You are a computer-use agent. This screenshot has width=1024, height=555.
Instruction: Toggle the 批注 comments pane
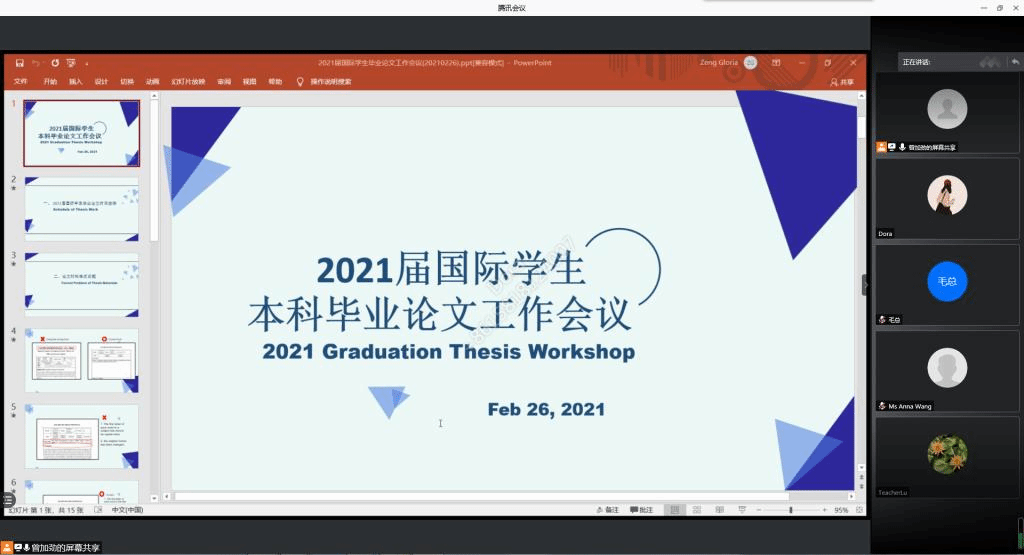click(x=641, y=510)
